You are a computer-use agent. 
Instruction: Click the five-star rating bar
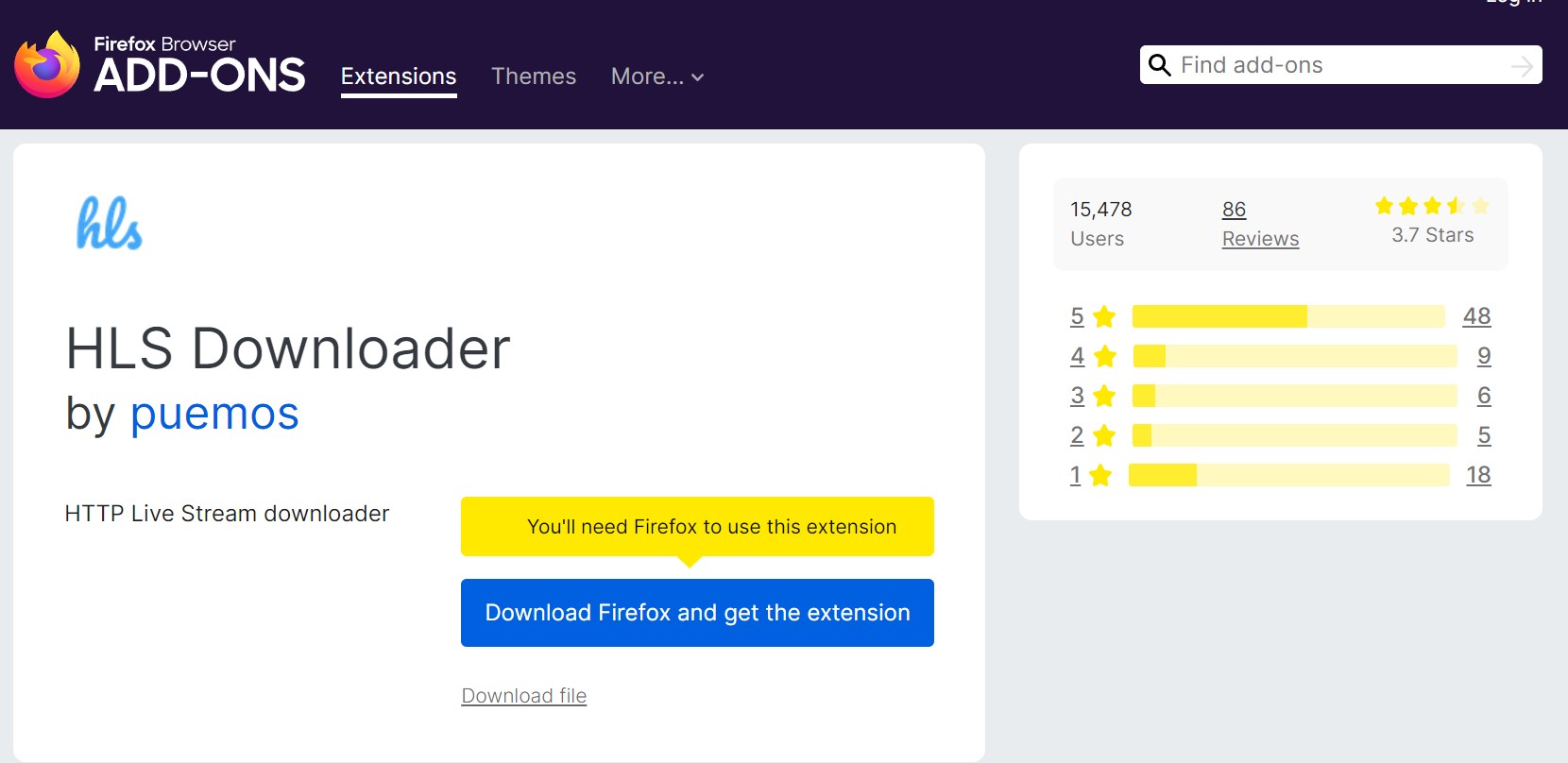1288,316
